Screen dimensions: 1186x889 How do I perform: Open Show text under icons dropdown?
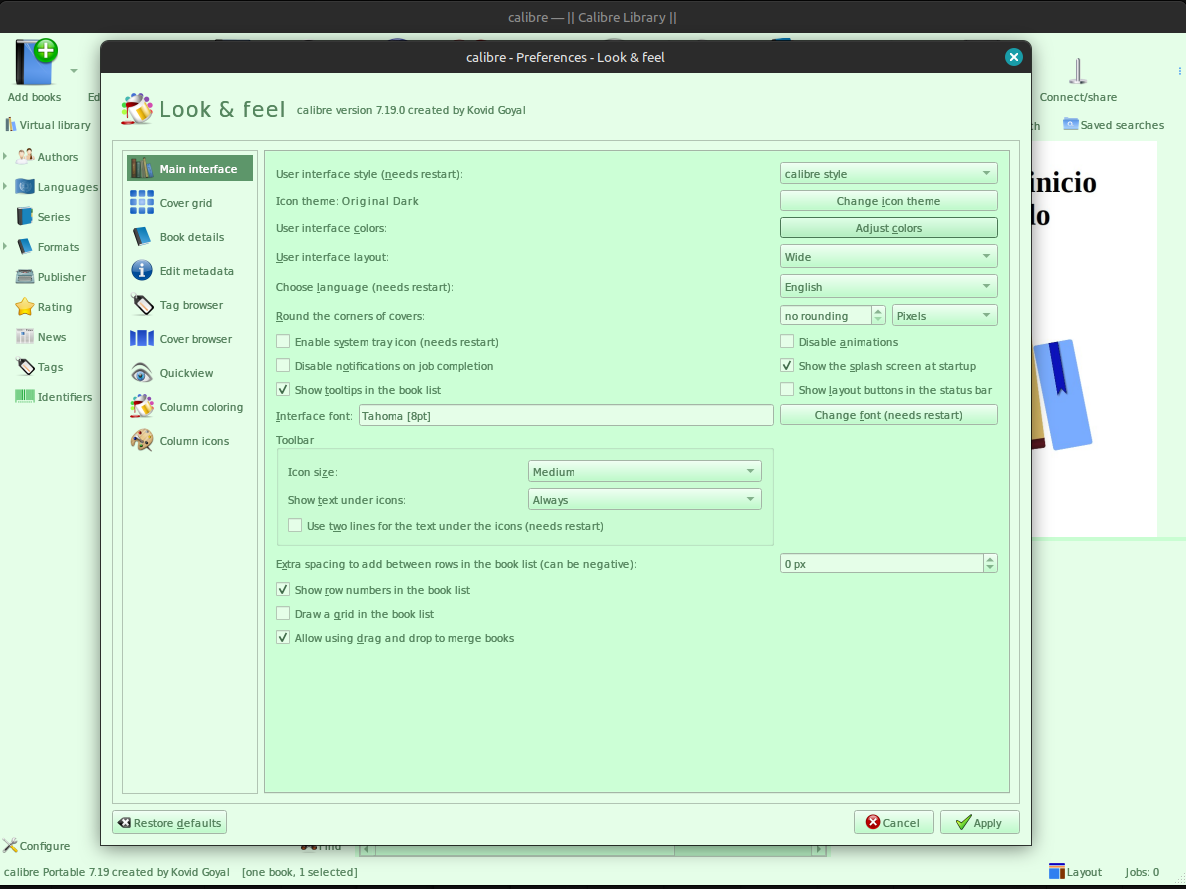coord(644,499)
